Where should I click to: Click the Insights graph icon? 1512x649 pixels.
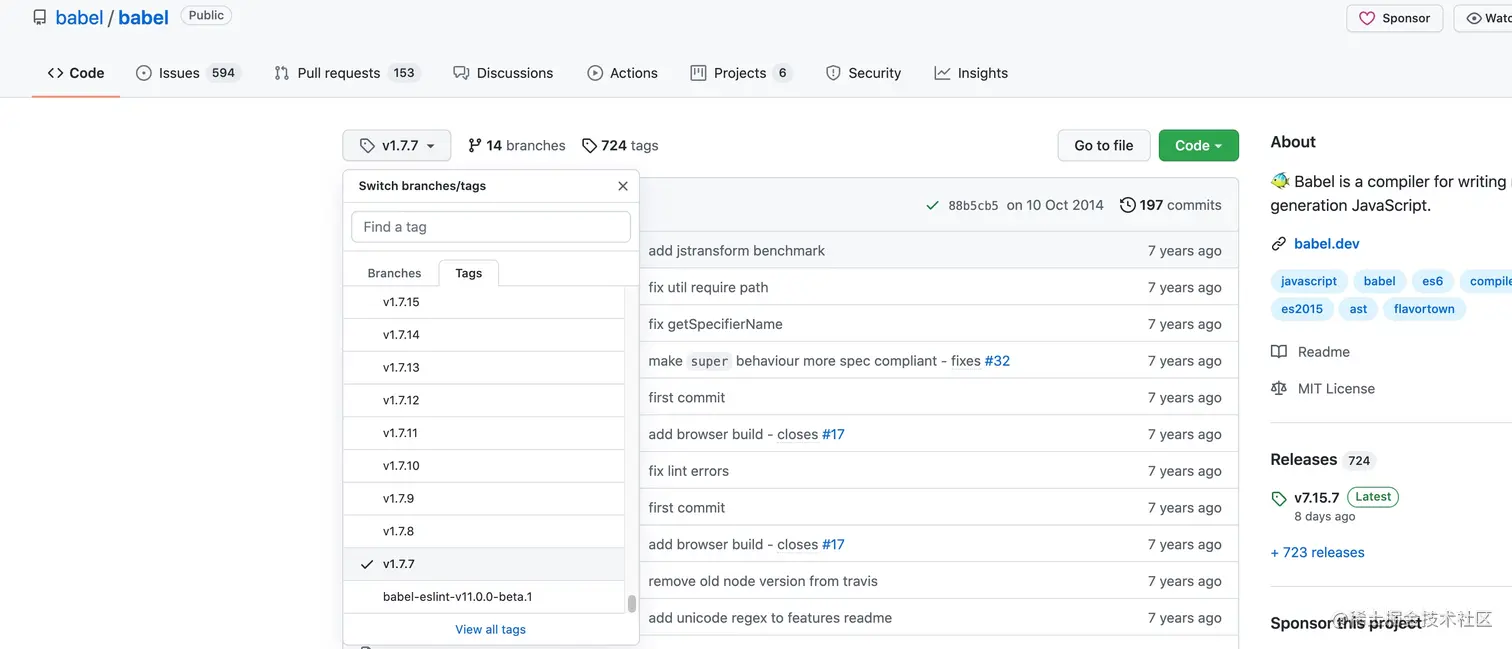click(942, 73)
